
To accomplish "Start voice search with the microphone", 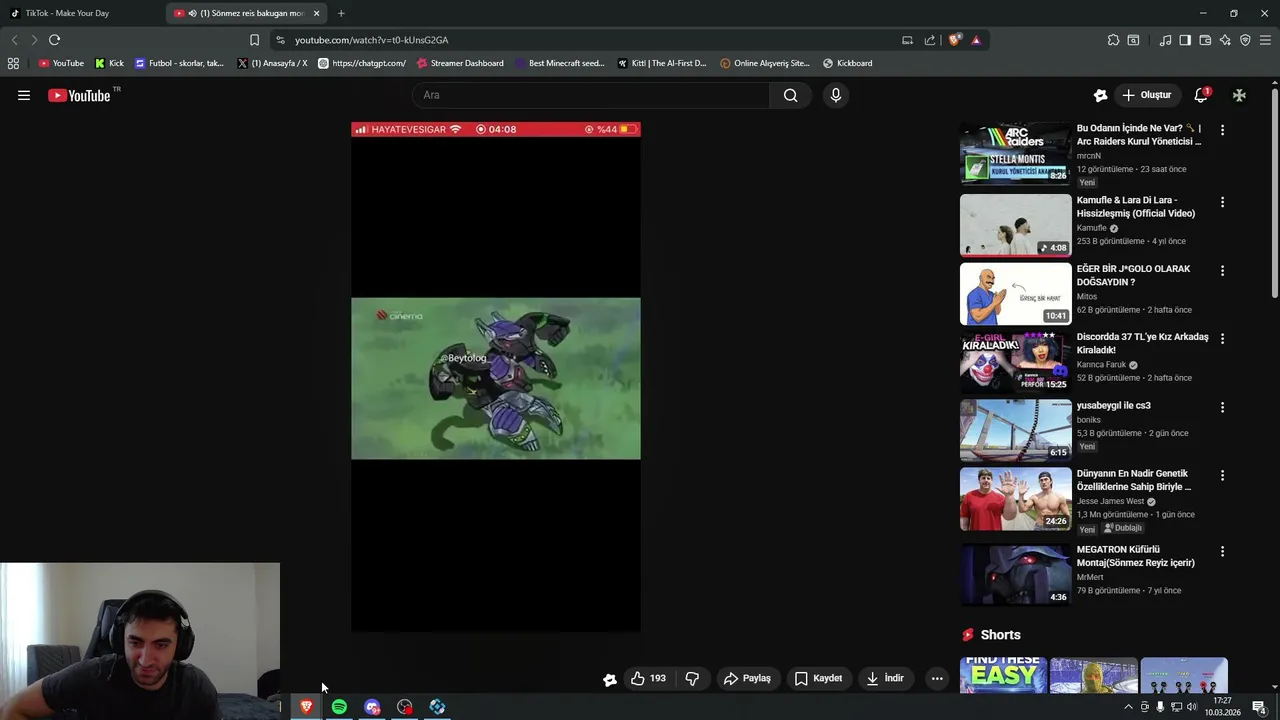I will point(836,95).
